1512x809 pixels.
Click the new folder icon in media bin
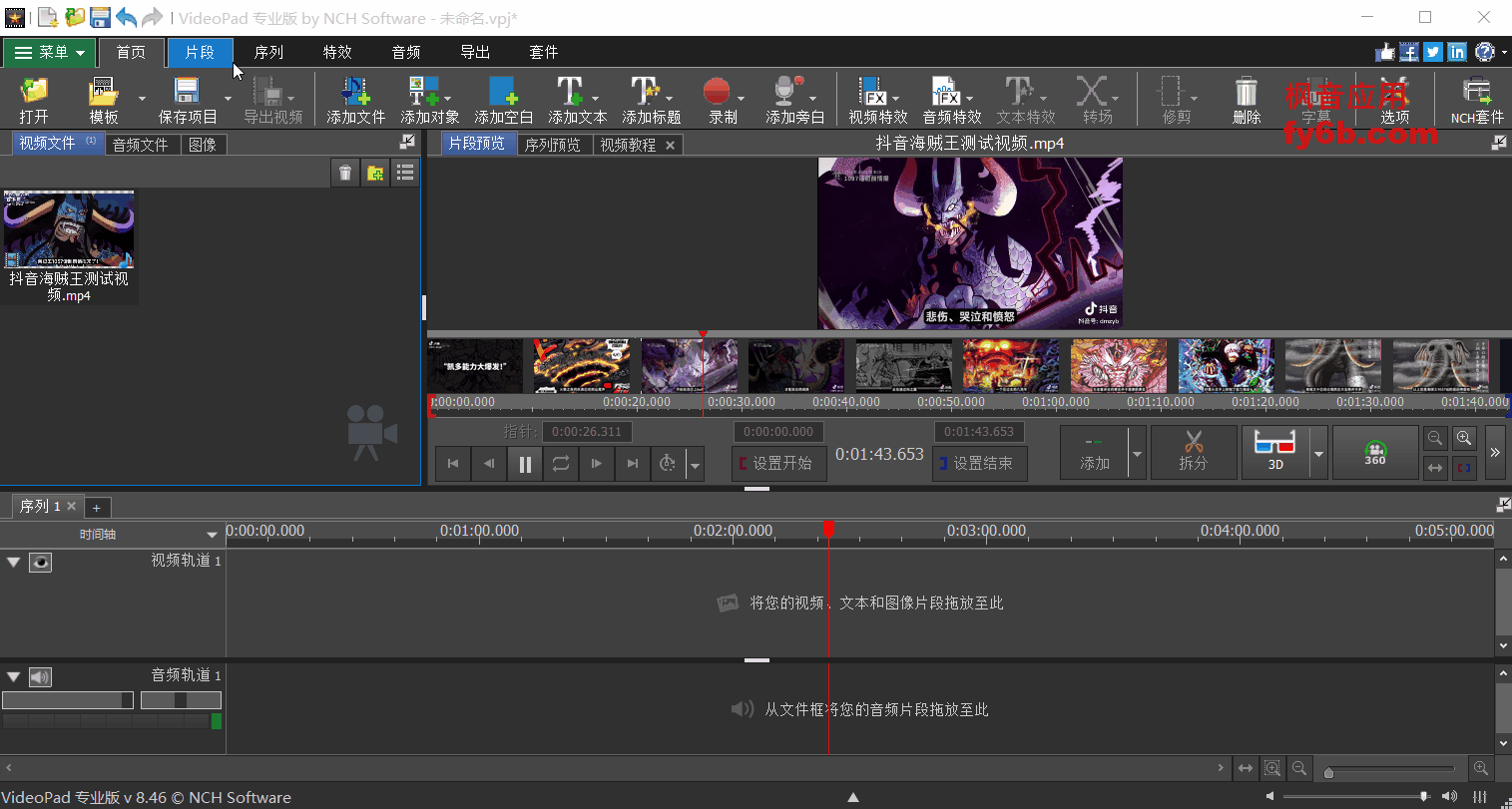tap(375, 173)
